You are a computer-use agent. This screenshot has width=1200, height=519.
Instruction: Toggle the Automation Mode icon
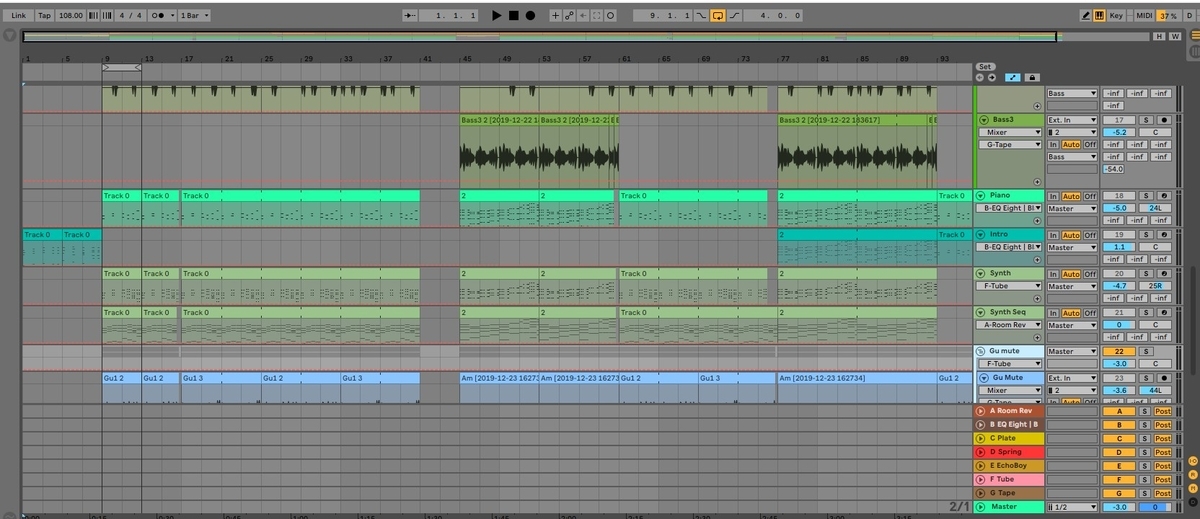click(1013, 77)
